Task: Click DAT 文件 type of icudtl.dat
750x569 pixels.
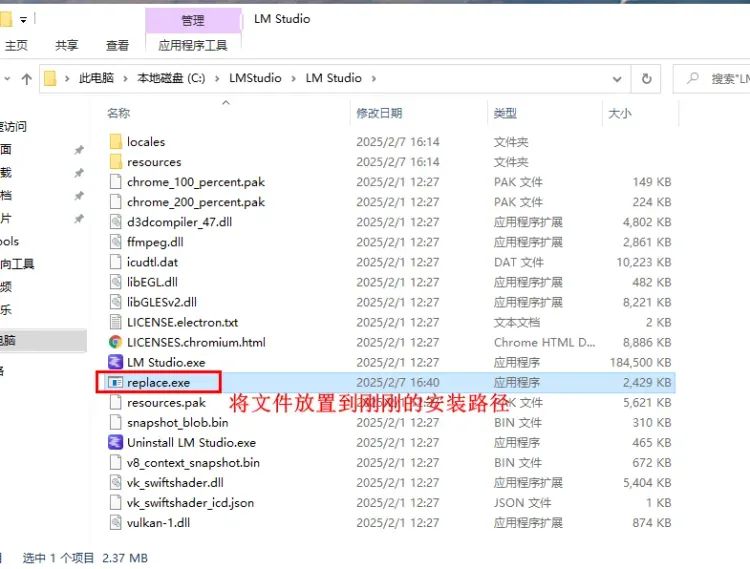Action: [518, 262]
